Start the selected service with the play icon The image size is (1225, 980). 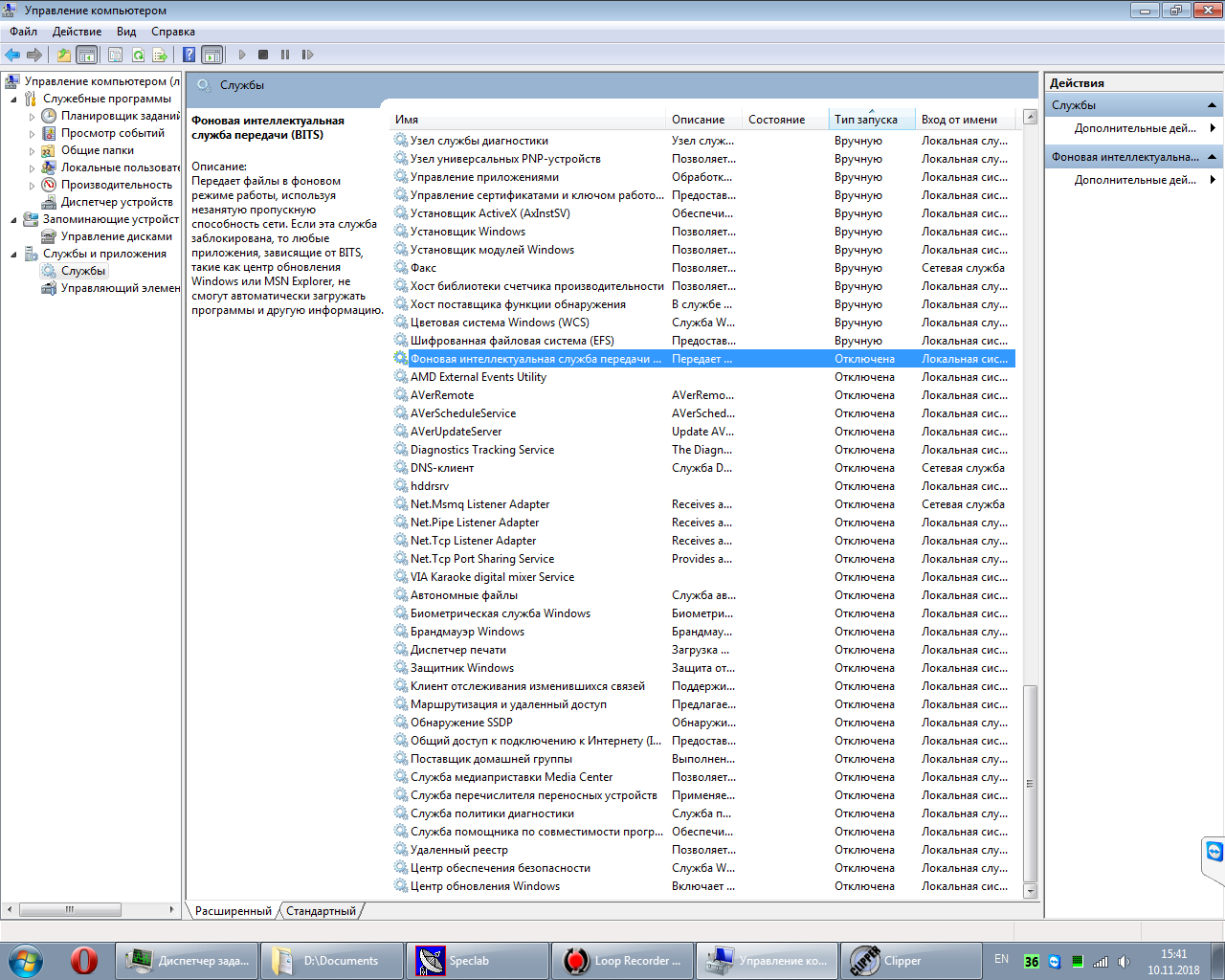(242, 55)
